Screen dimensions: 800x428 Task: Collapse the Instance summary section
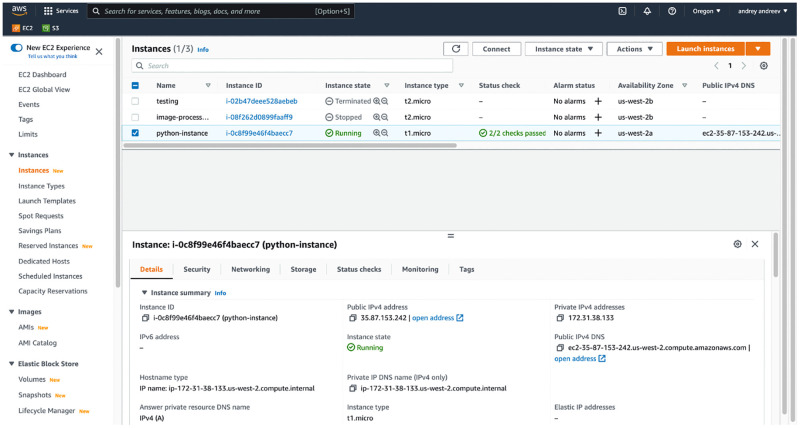(x=144, y=293)
